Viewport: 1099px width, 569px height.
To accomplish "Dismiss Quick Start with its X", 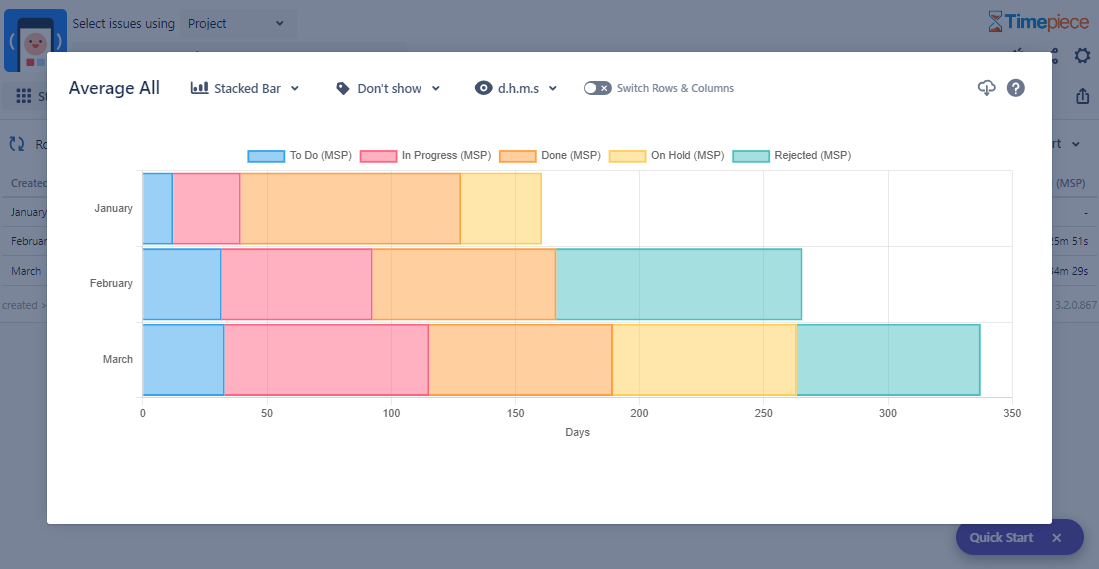I will click(1056, 537).
